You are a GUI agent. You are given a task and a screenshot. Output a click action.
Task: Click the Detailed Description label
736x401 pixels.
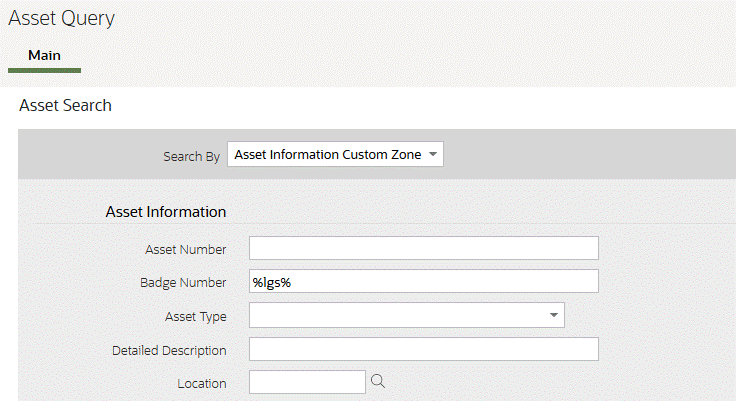(169, 350)
